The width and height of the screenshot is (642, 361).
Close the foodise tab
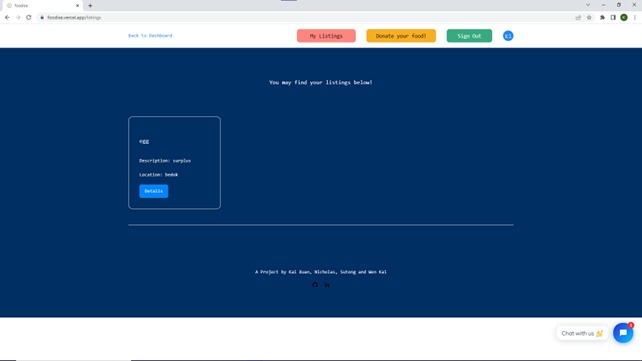pyautogui.click(x=77, y=6)
